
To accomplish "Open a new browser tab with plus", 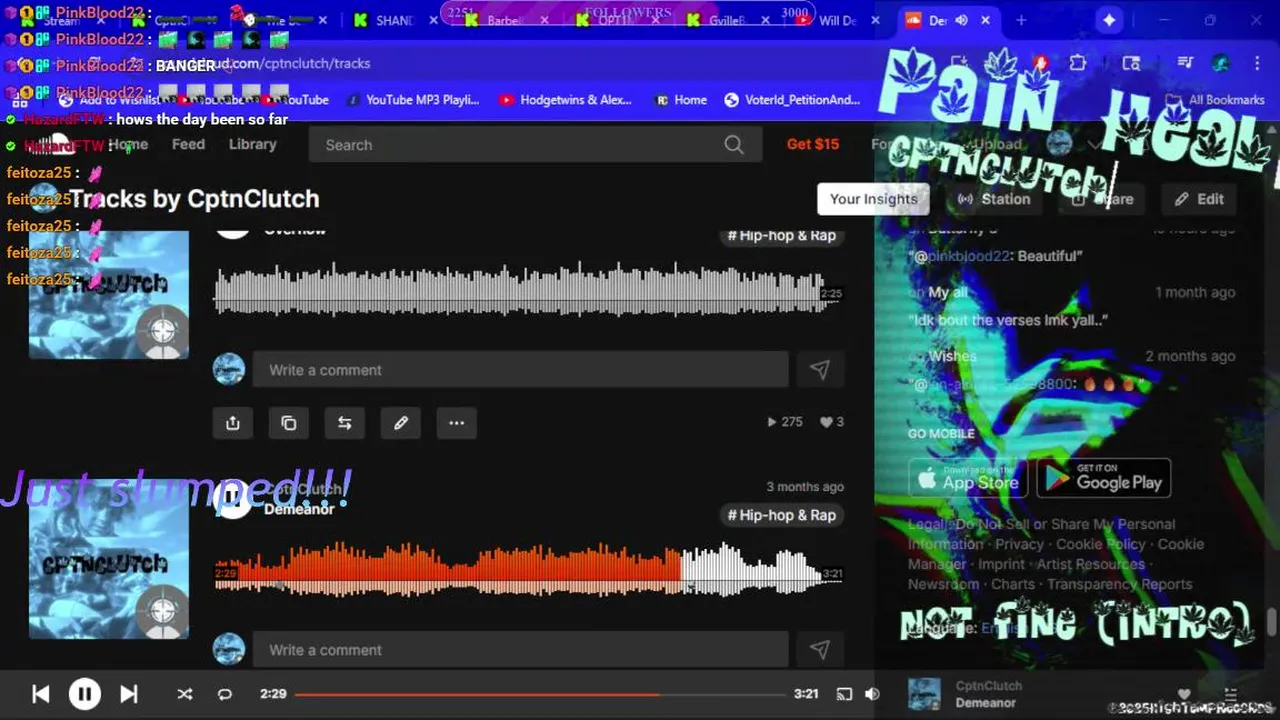I will pyautogui.click(x=1021, y=20).
